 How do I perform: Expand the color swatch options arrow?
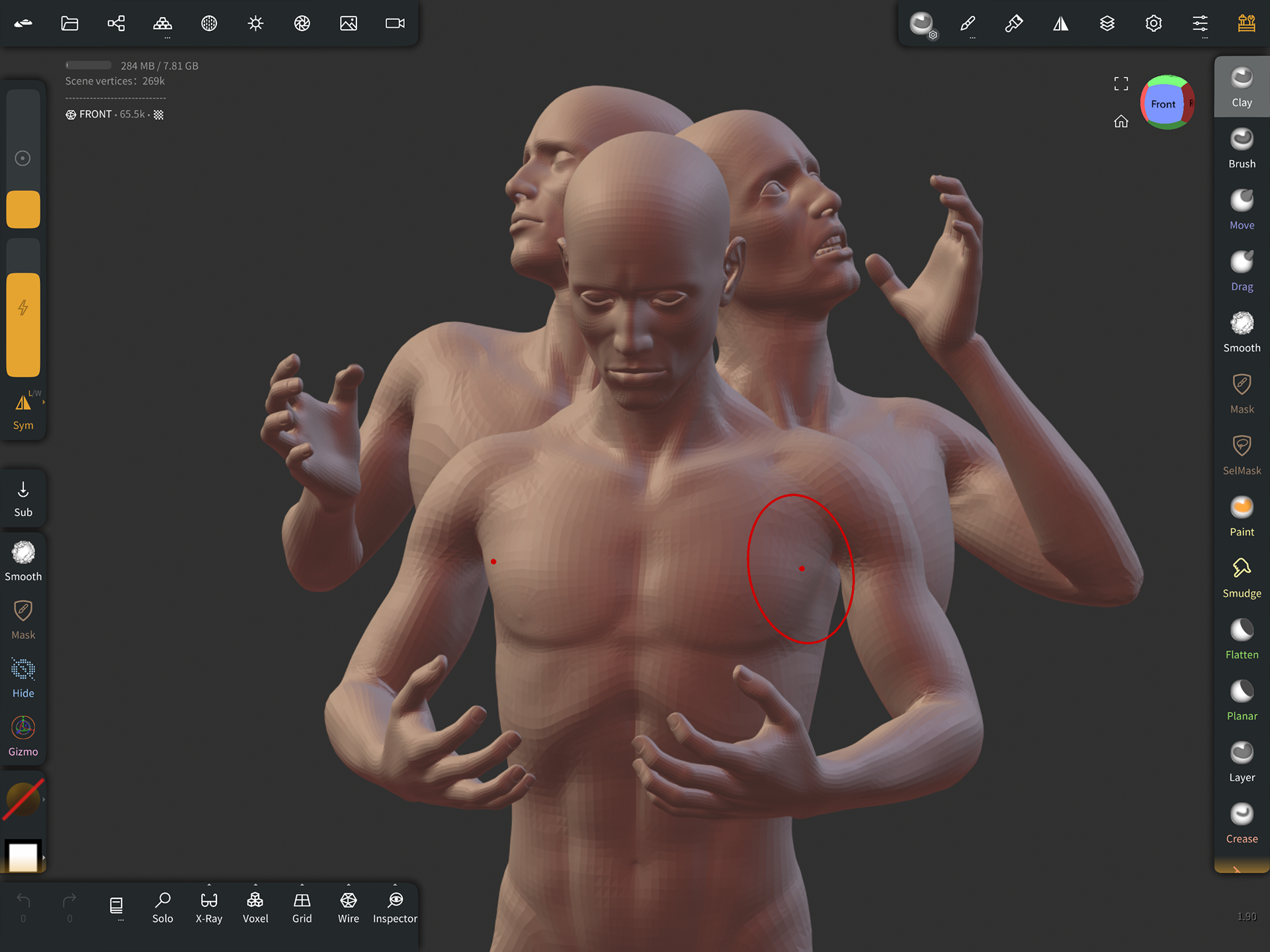[x=44, y=857]
